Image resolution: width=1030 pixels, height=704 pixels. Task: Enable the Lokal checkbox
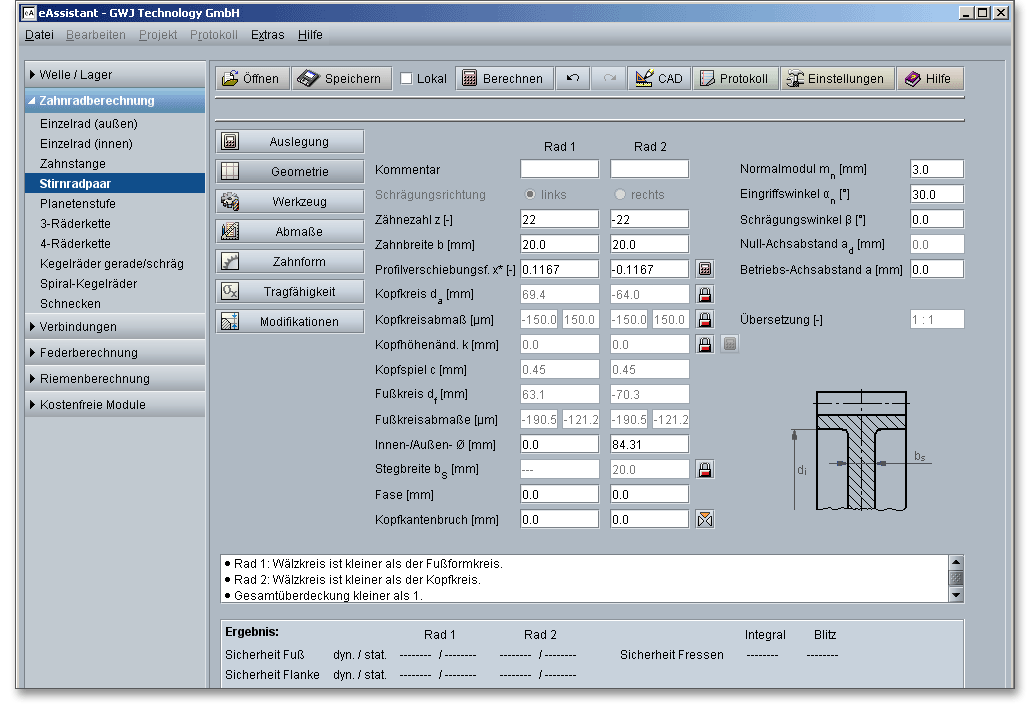click(x=406, y=79)
